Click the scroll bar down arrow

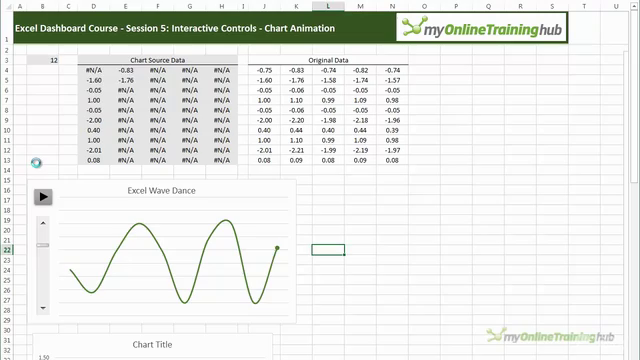click(43, 308)
